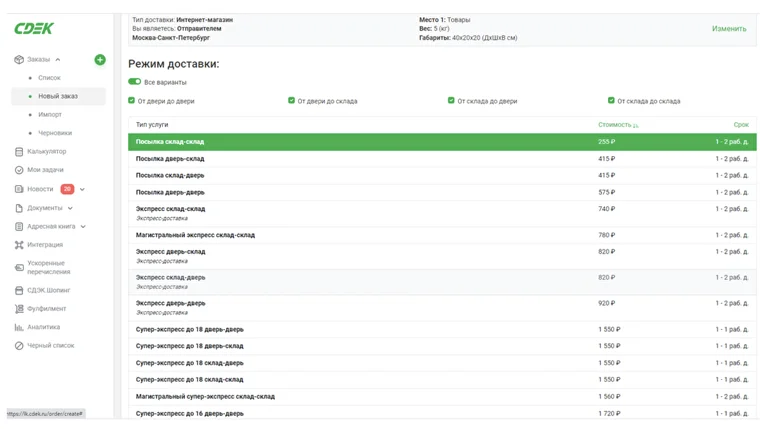
Task: Collapse the Заказы menu chevron
Action: [58, 60]
